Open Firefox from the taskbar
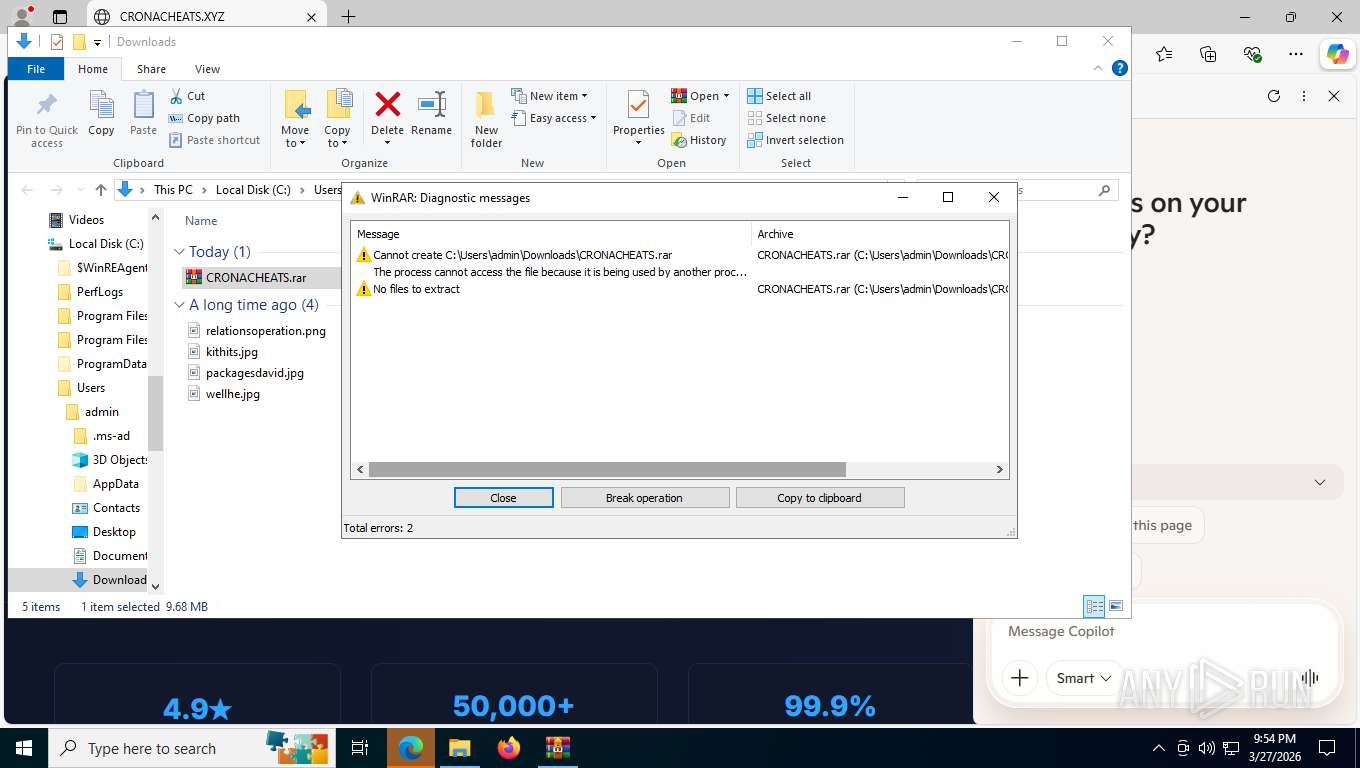This screenshot has height=768, width=1360. tap(509, 748)
